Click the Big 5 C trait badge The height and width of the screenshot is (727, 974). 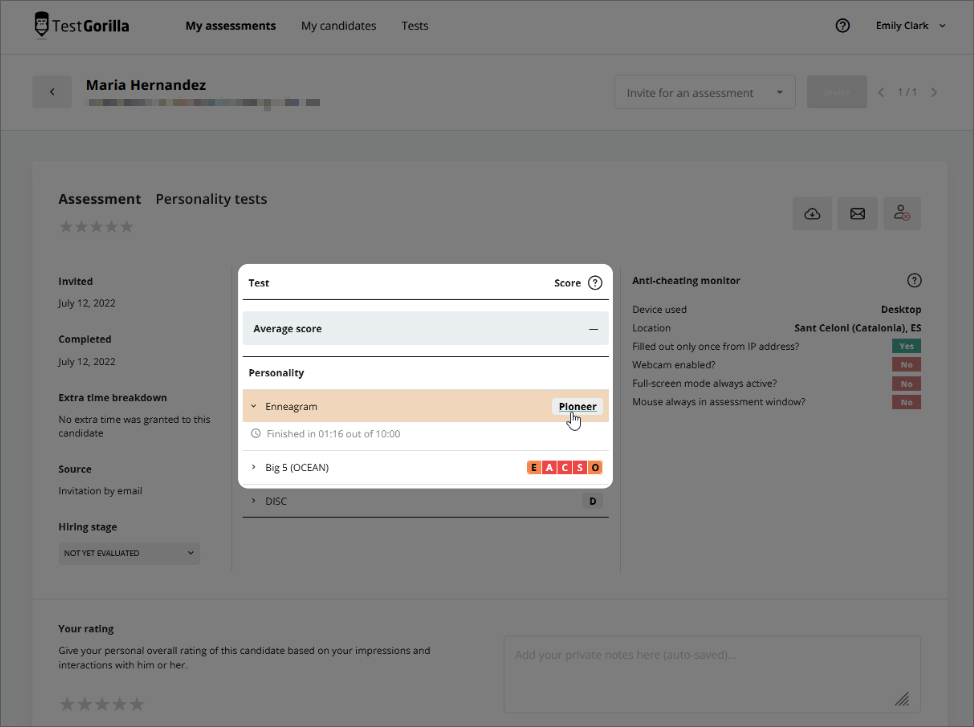pyautogui.click(x=565, y=467)
